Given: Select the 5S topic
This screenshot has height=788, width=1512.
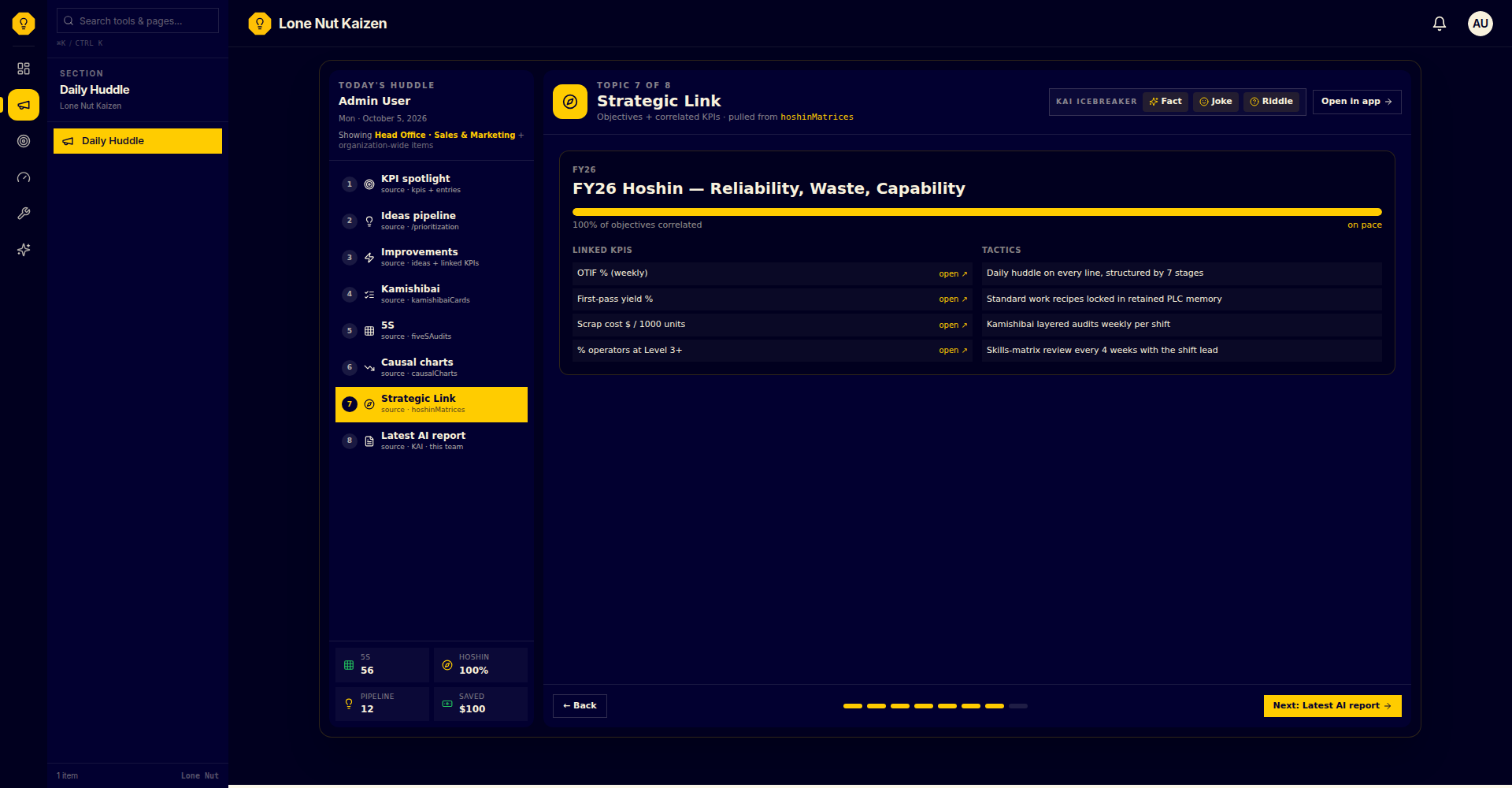Looking at the screenshot, I should [432, 330].
